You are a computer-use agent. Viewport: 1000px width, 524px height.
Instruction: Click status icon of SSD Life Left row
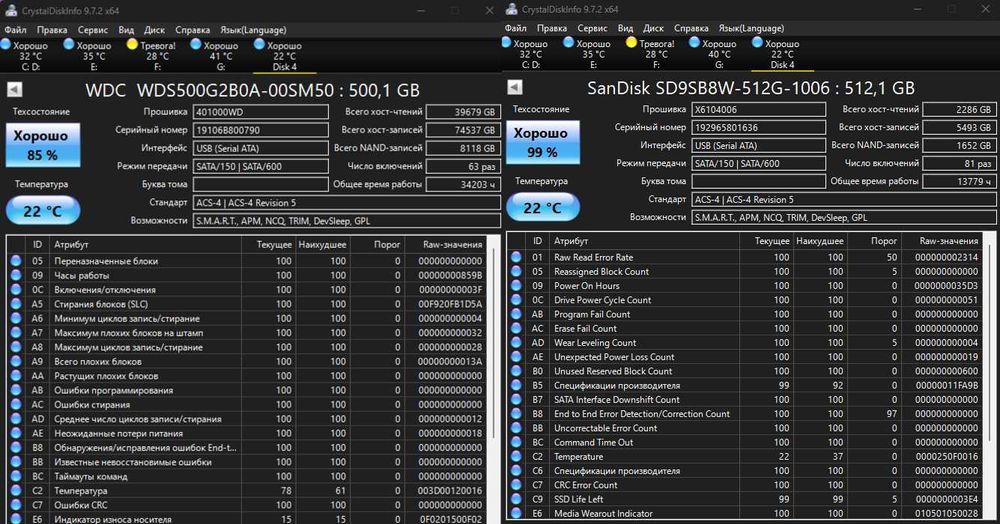516,499
